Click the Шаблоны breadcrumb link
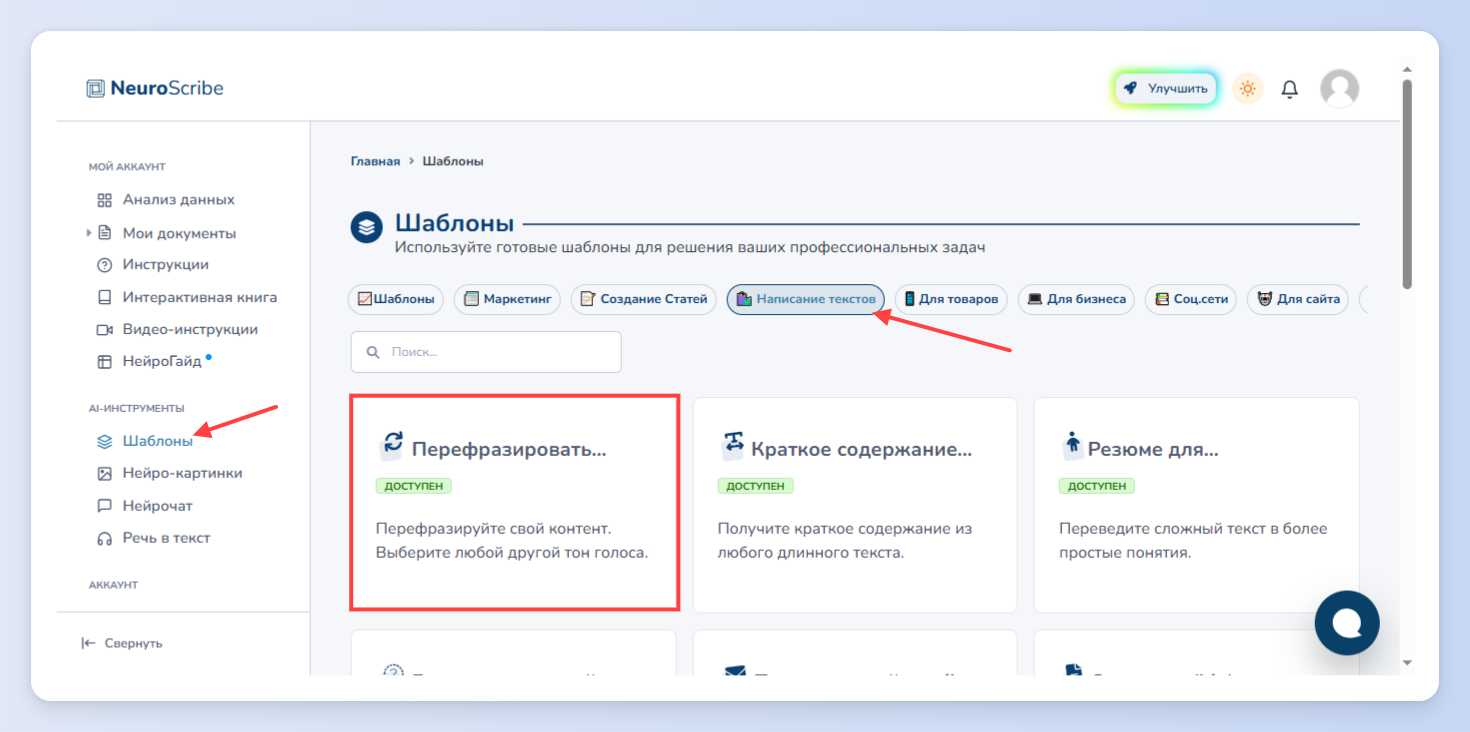The height and width of the screenshot is (732, 1470). [453, 161]
